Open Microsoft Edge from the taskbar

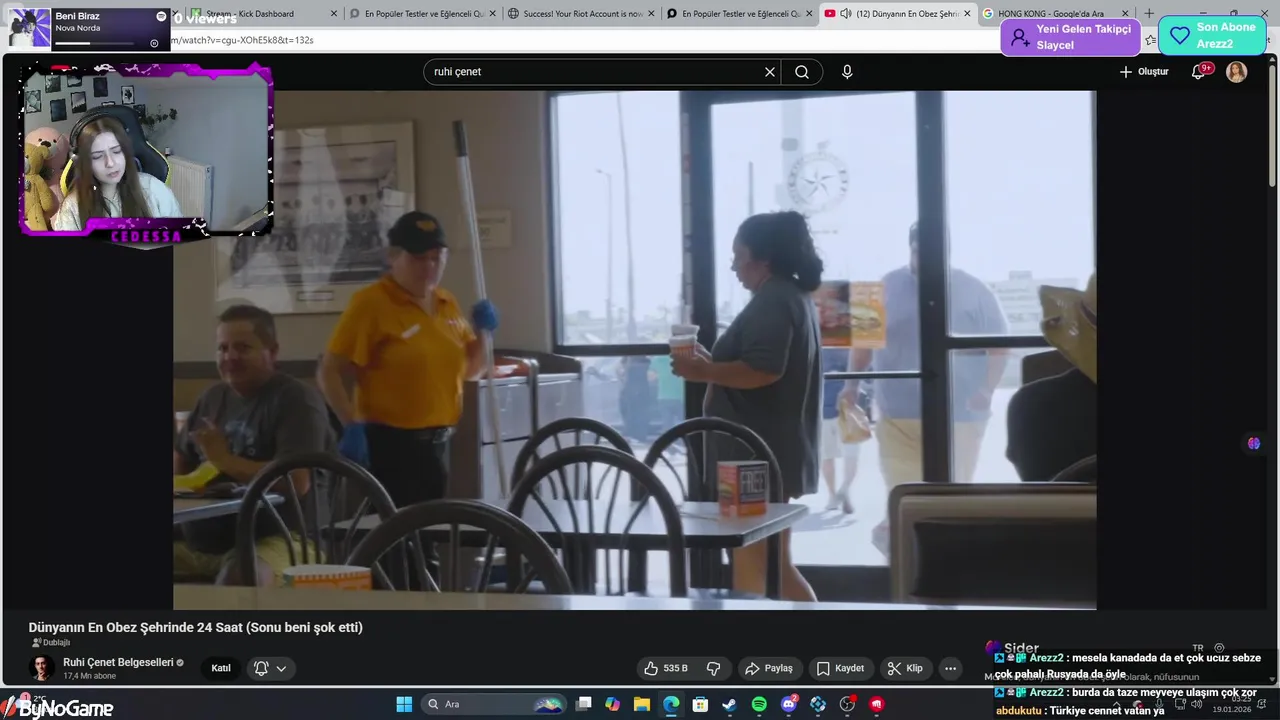(x=671, y=704)
